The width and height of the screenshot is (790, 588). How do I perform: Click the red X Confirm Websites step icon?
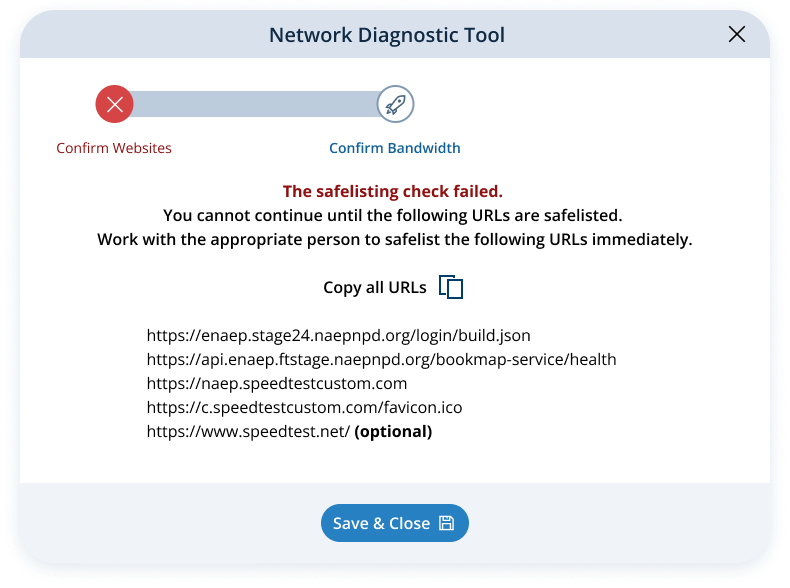pyautogui.click(x=114, y=104)
